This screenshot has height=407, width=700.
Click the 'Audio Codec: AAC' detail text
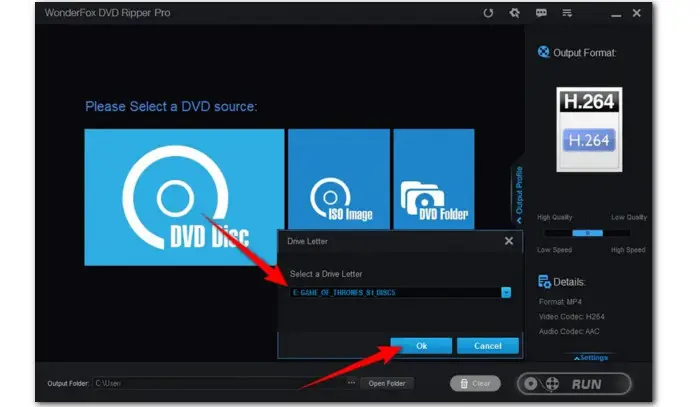569,331
